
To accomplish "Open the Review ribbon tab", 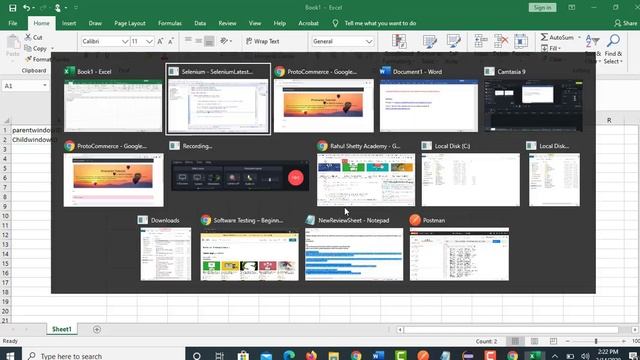I will point(227,23).
